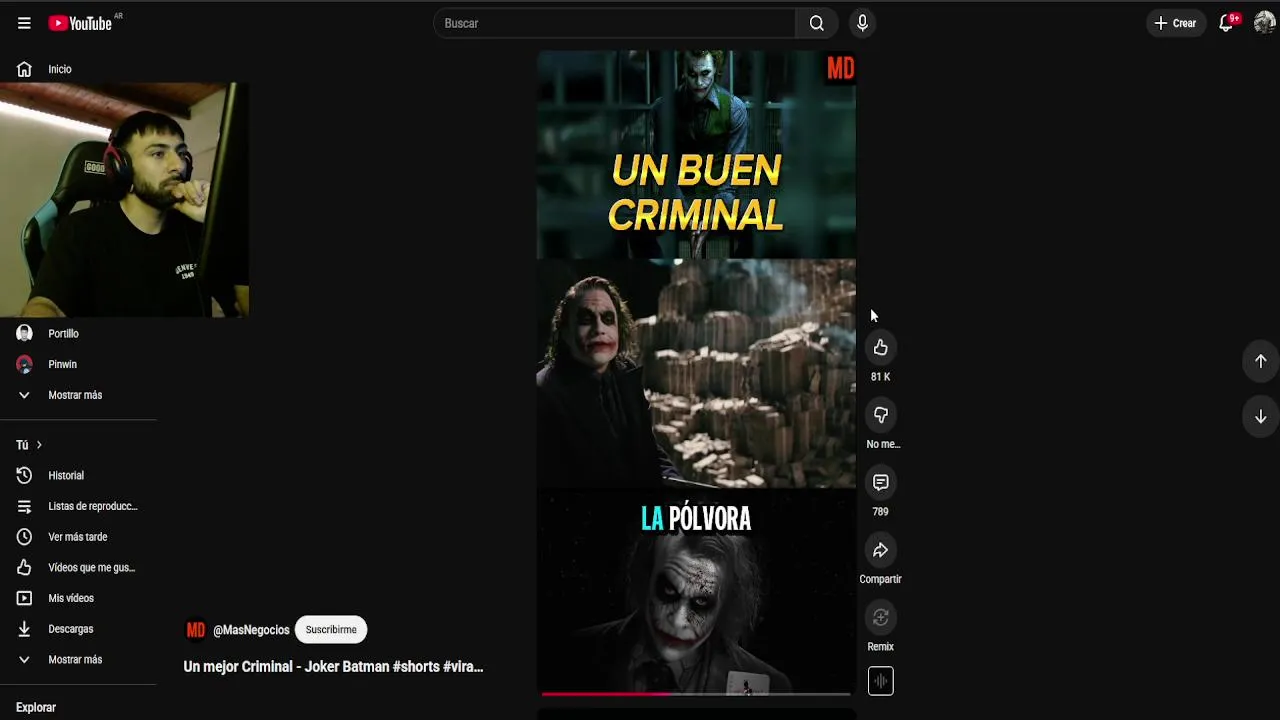Click the Historial clock icon
The height and width of the screenshot is (720, 1280).
(24, 476)
